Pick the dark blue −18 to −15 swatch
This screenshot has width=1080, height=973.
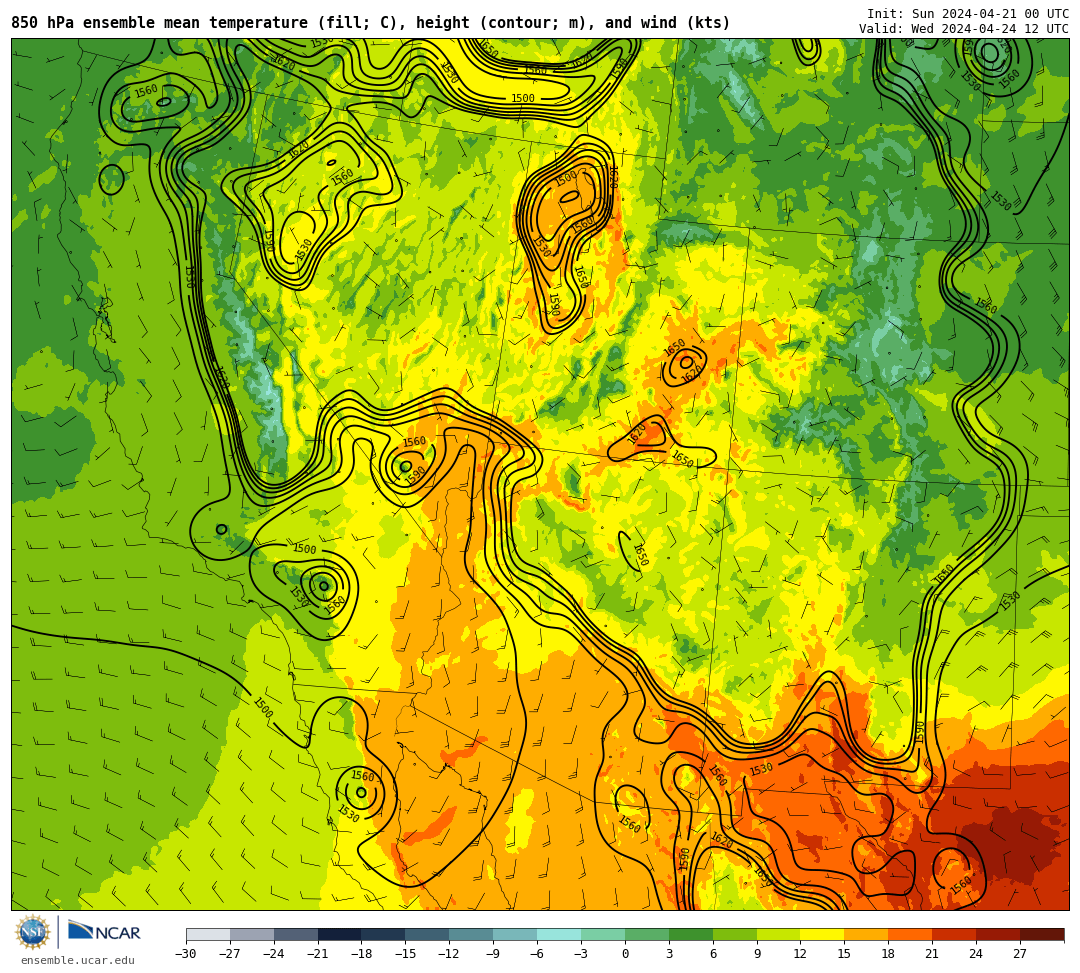click(384, 934)
